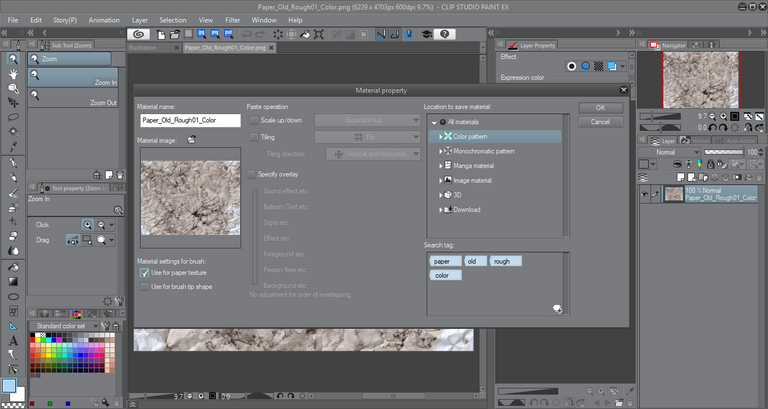Click OK in Material property dialog
The height and width of the screenshot is (409, 768).
(x=600, y=108)
